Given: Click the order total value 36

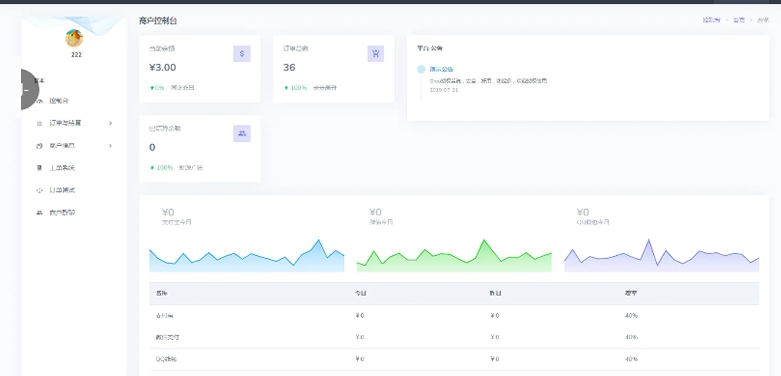Looking at the screenshot, I should [289, 68].
